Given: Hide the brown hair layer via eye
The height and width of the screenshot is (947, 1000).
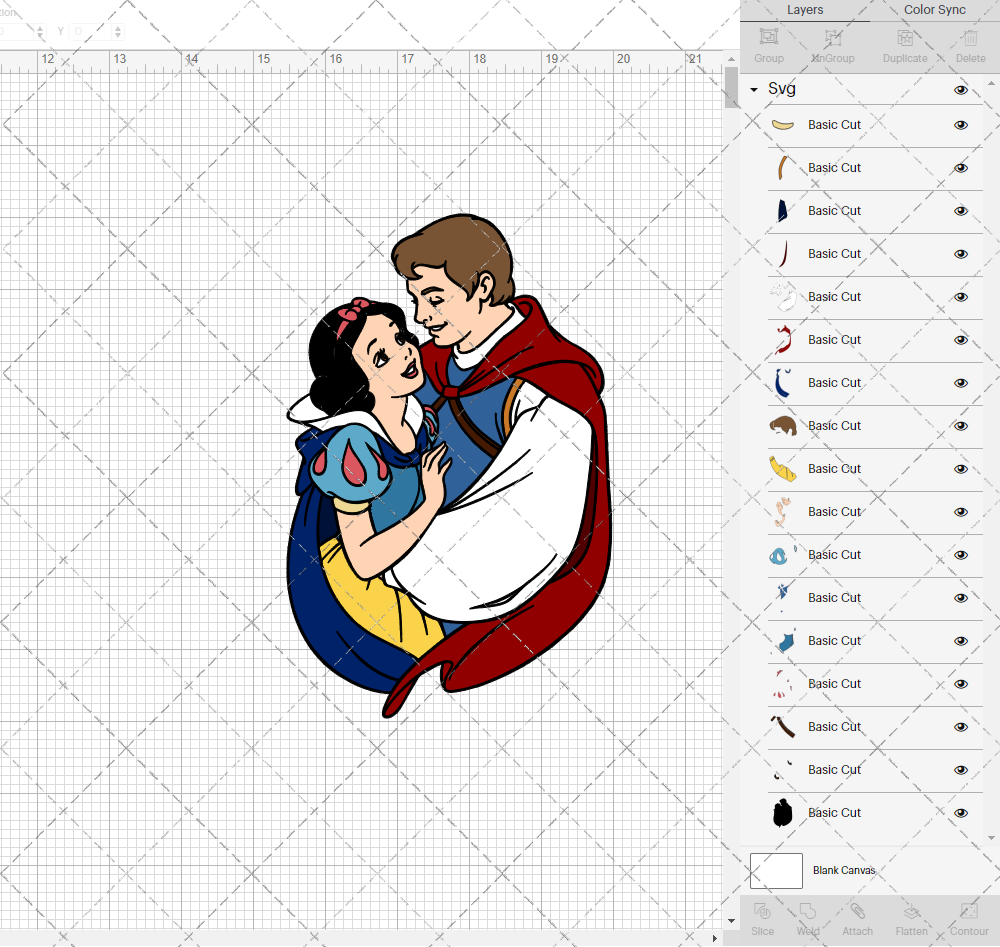Looking at the screenshot, I should 960,426.
